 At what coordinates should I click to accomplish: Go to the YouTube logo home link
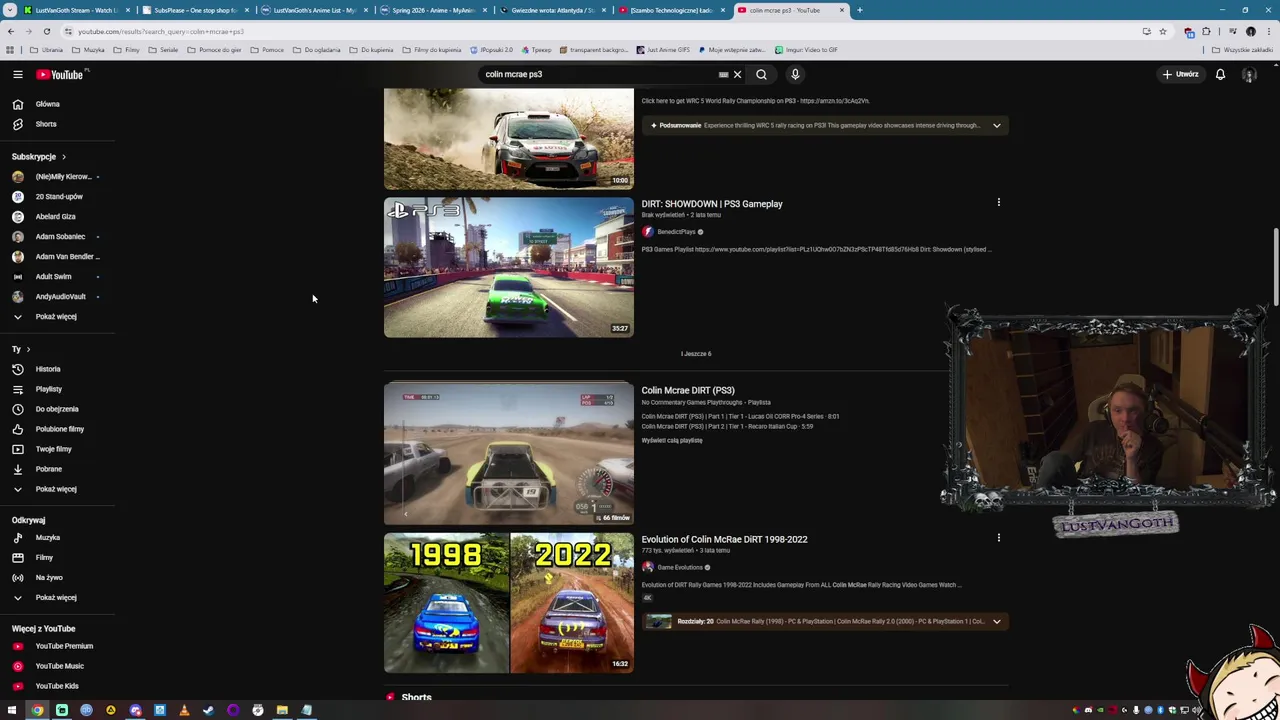point(60,74)
